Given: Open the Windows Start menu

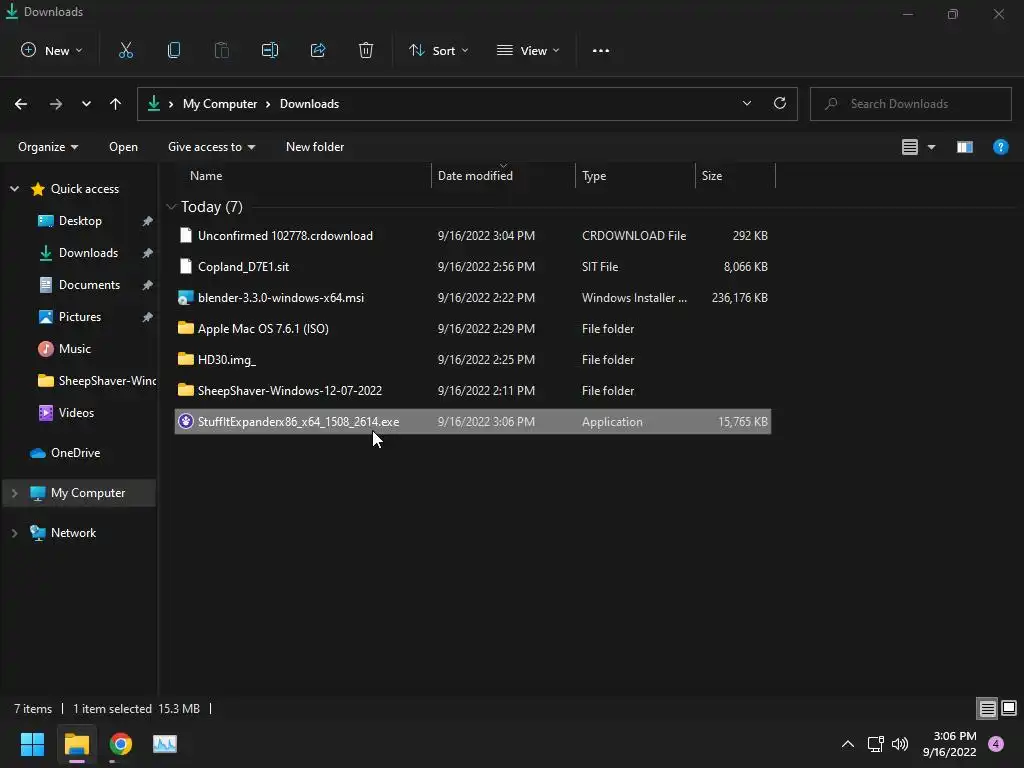Looking at the screenshot, I should coord(32,744).
